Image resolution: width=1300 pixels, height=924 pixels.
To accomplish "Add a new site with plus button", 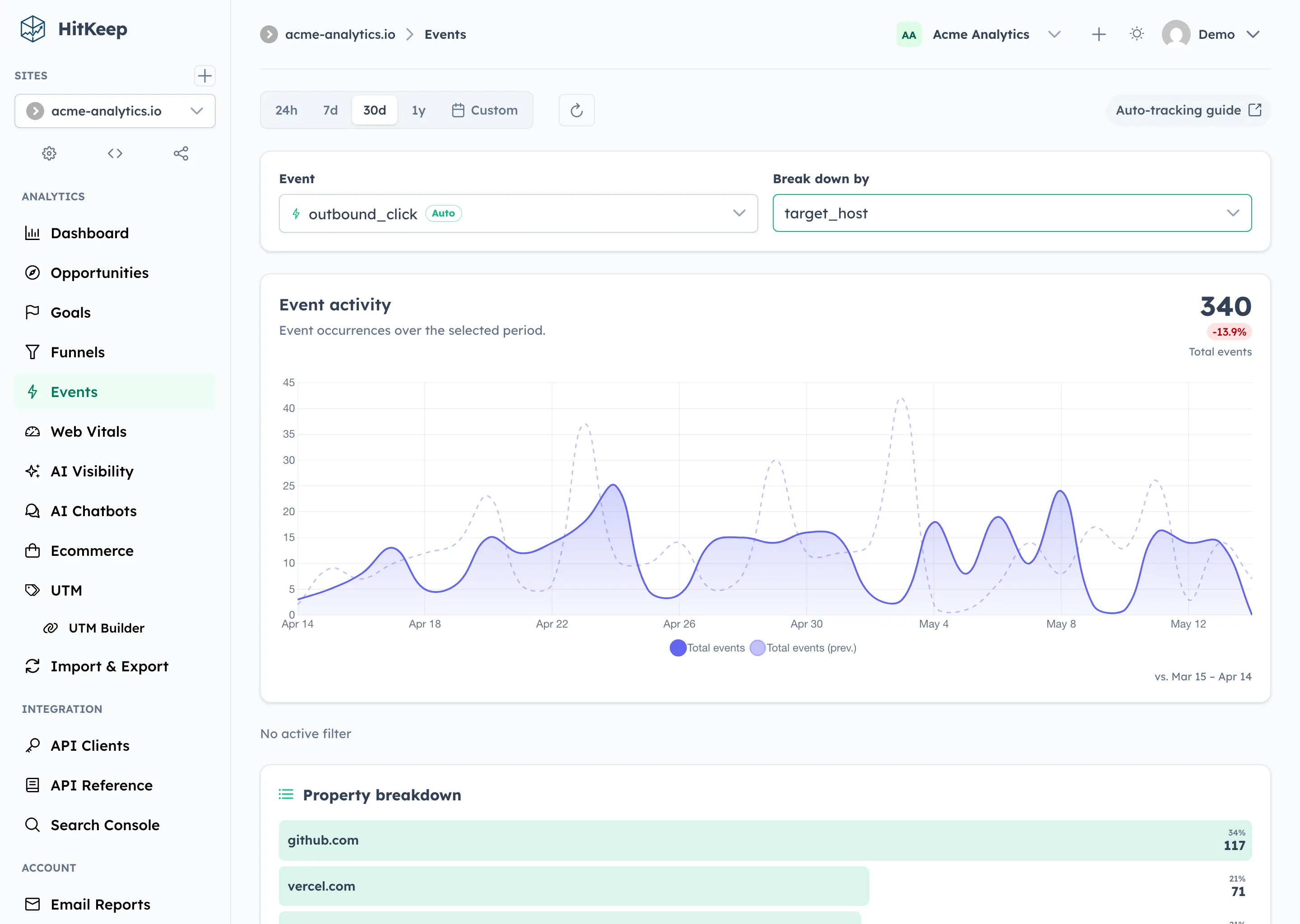I will (204, 76).
